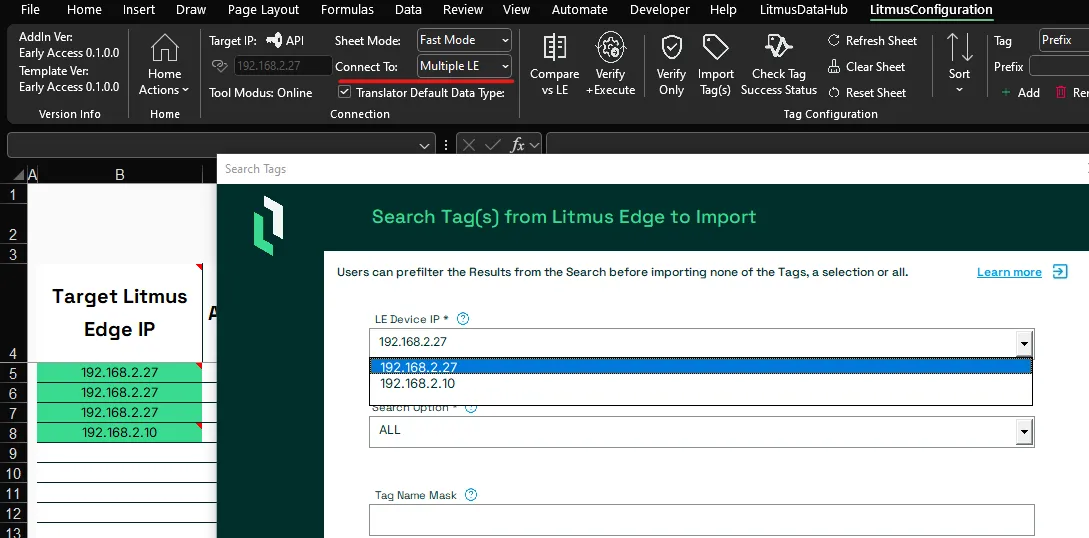Expand the fx dropdown chevron
The image size is (1089, 538).
tap(534, 145)
